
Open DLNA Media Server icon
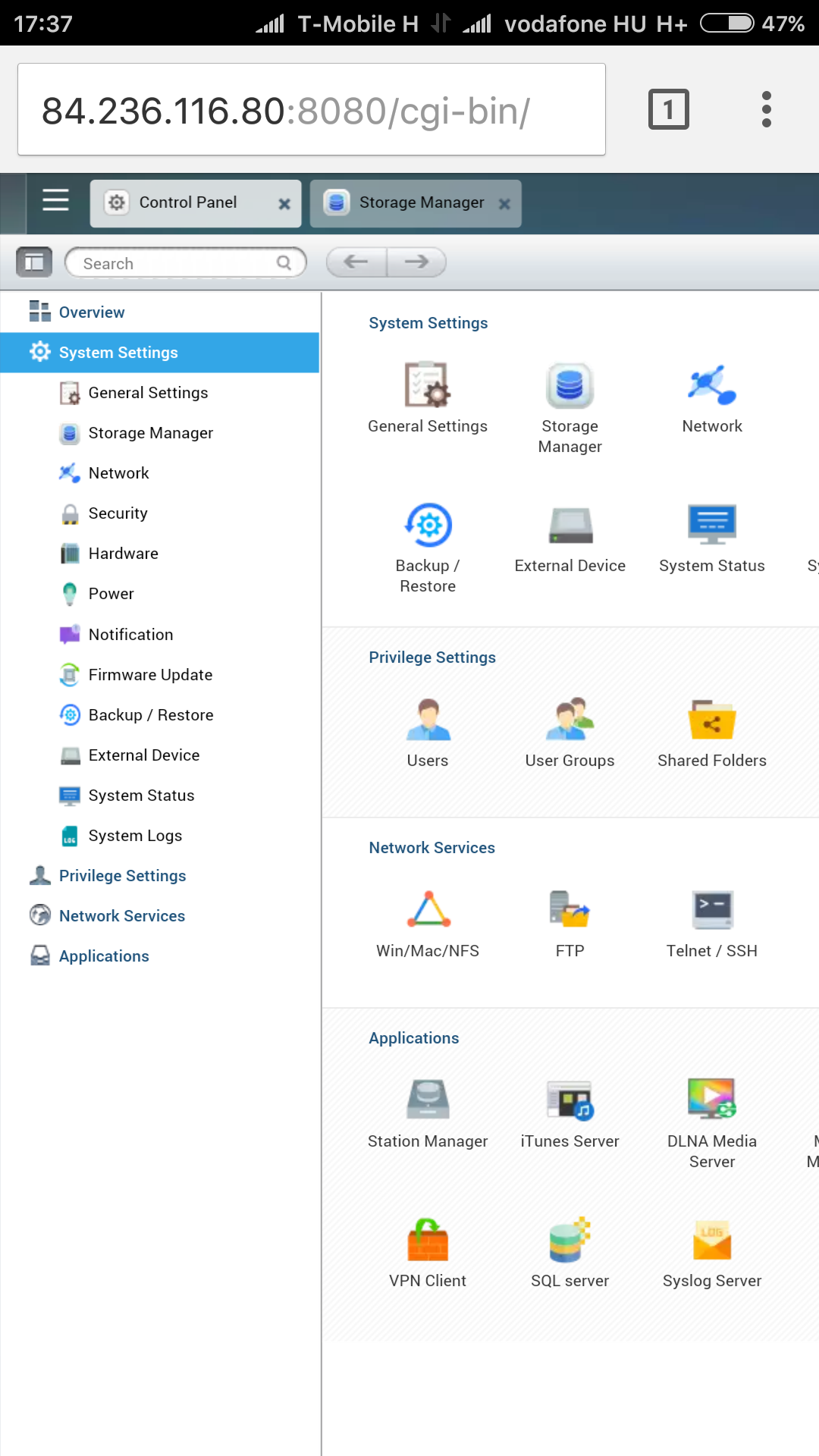711,1100
